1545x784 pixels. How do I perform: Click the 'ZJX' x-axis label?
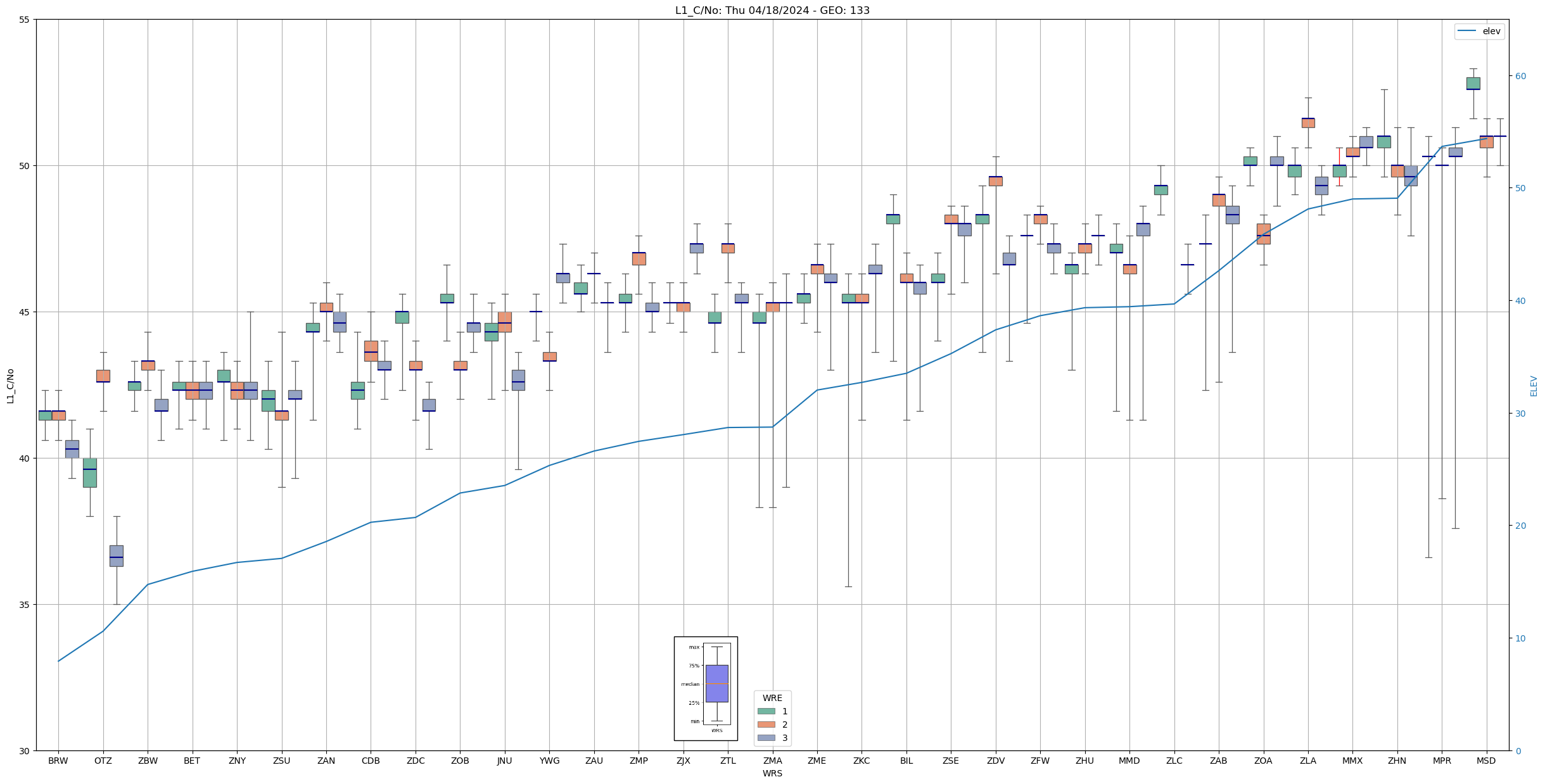pyautogui.click(x=683, y=761)
